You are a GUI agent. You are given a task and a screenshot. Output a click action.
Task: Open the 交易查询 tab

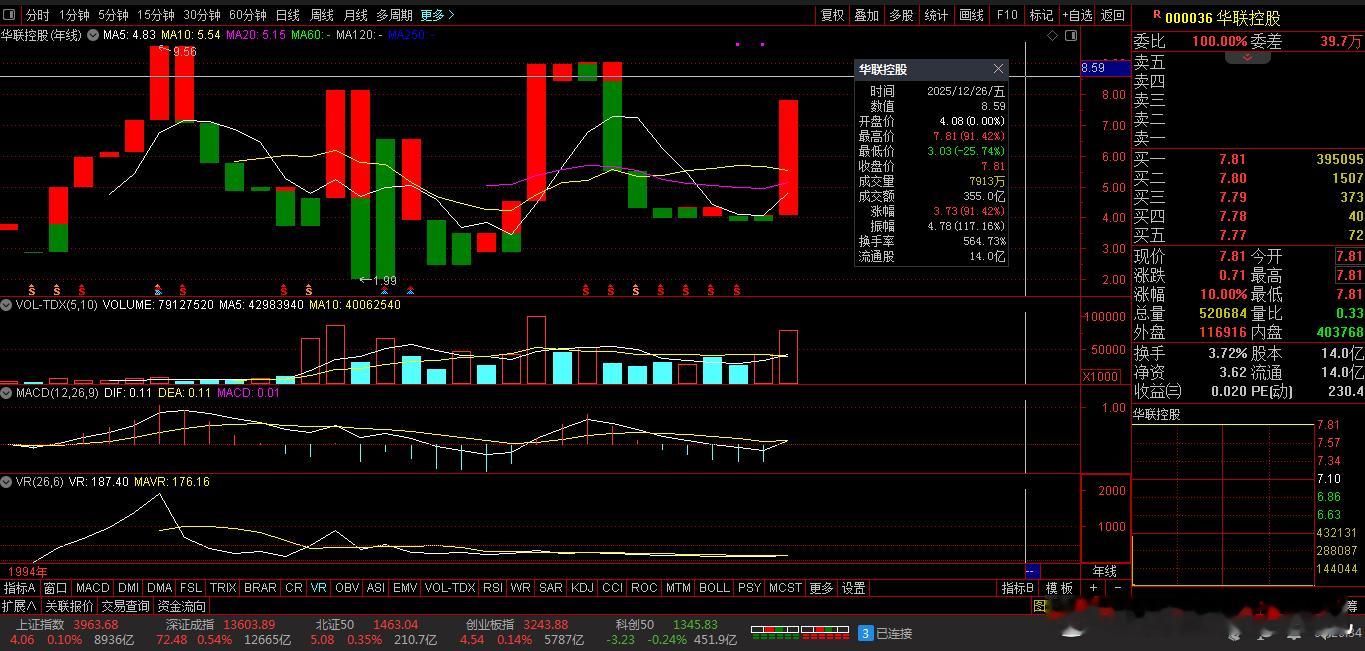125,606
